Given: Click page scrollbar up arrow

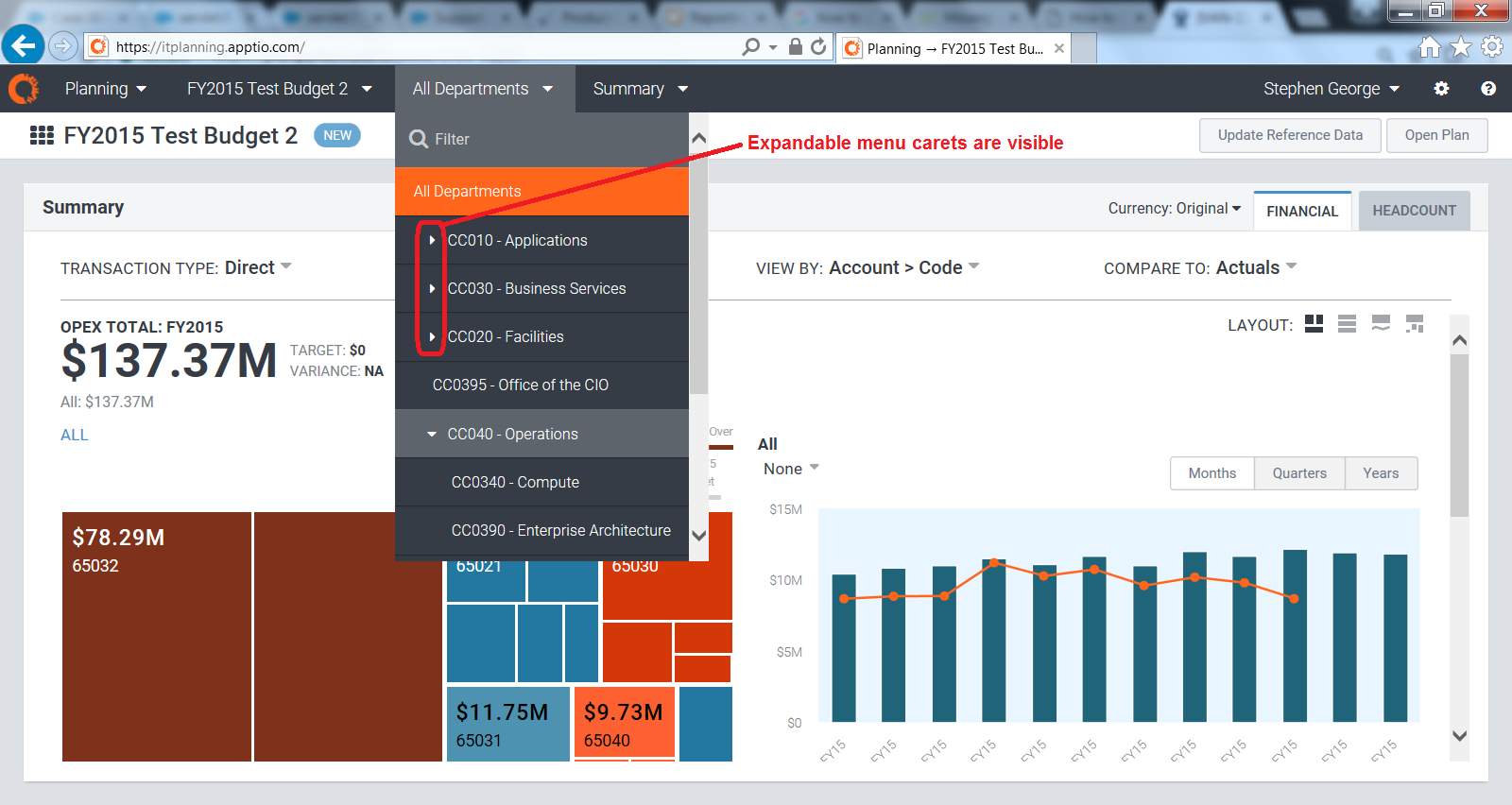Looking at the screenshot, I should [x=1460, y=340].
